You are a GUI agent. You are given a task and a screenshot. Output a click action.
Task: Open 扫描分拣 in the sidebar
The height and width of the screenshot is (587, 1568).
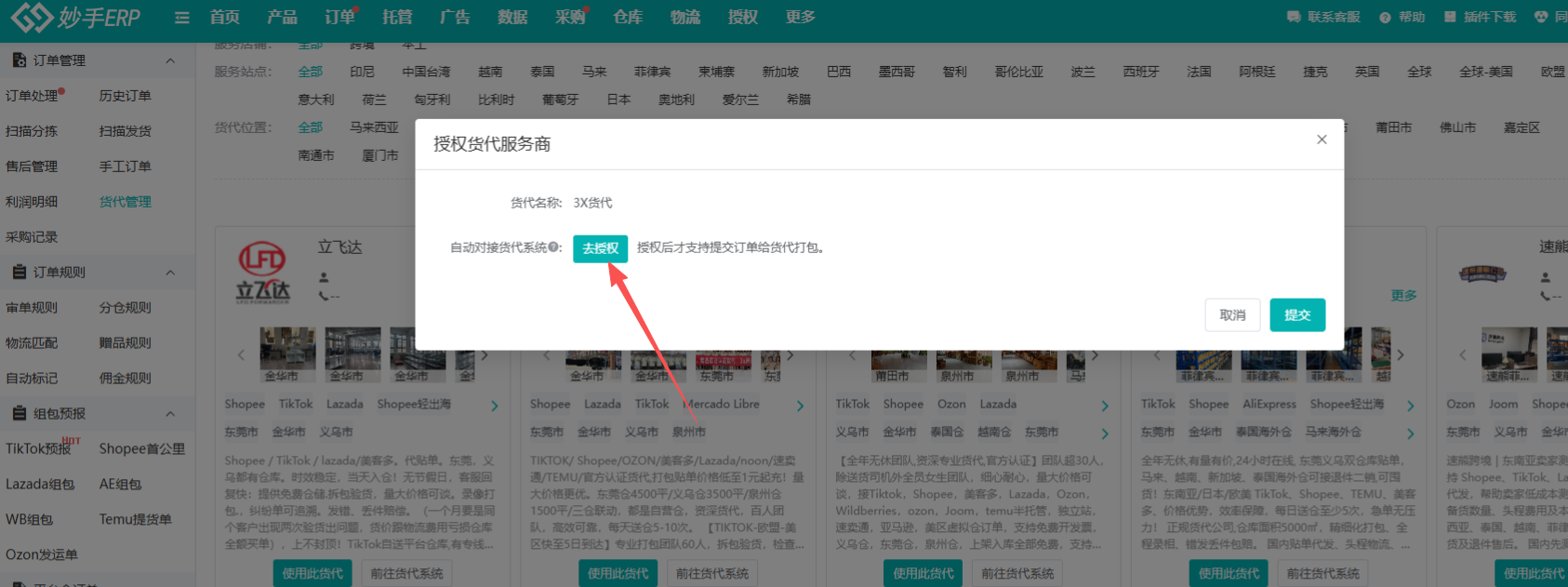point(32,131)
